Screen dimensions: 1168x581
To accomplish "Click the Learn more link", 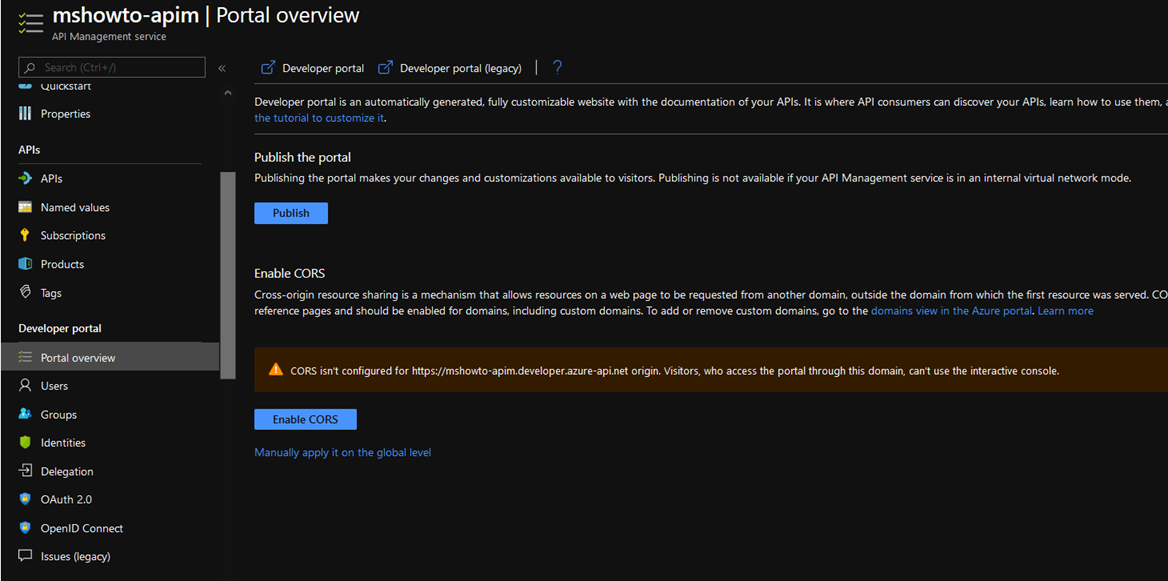I will (x=1065, y=311).
